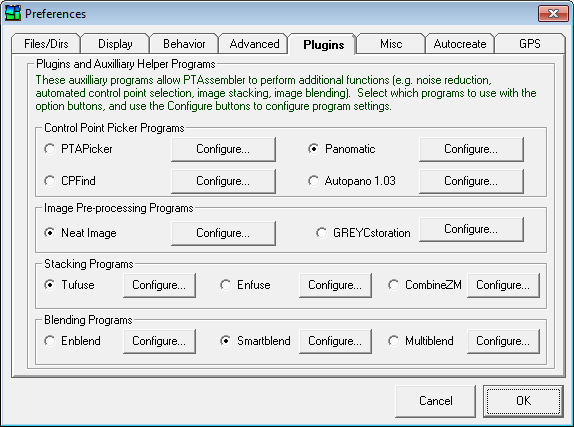The image size is (574, 427).
Task: Open the GPS tab
Action: (x=530, y=44)
